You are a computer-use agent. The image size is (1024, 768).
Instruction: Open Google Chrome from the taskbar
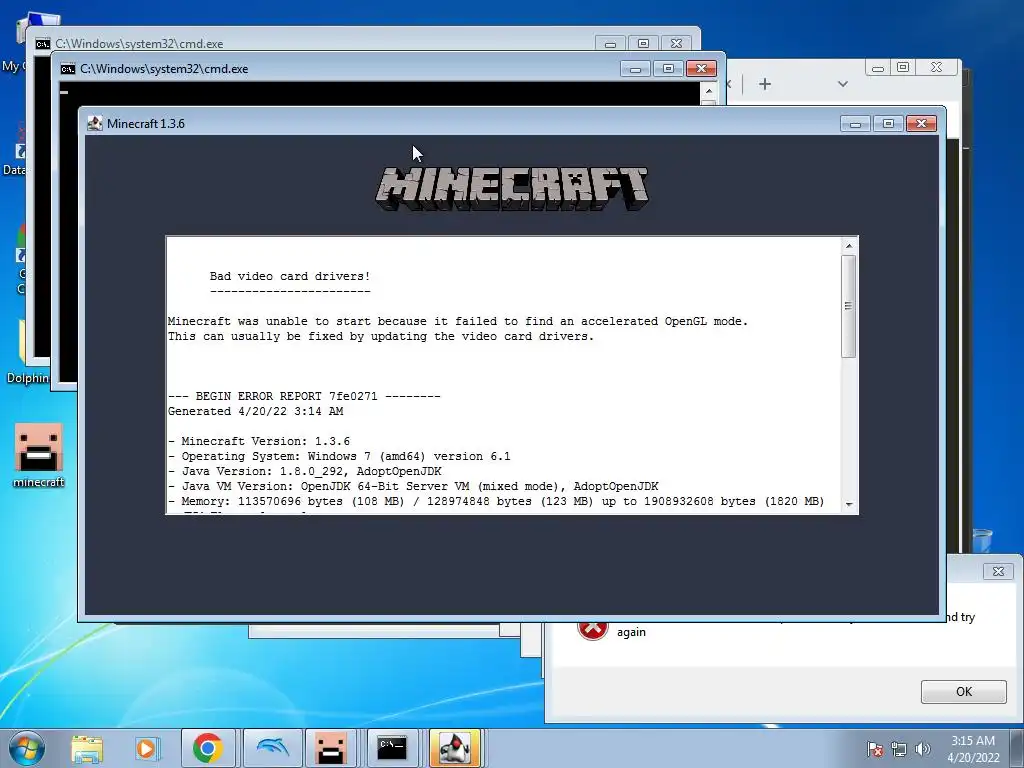[x=208, y=748]
